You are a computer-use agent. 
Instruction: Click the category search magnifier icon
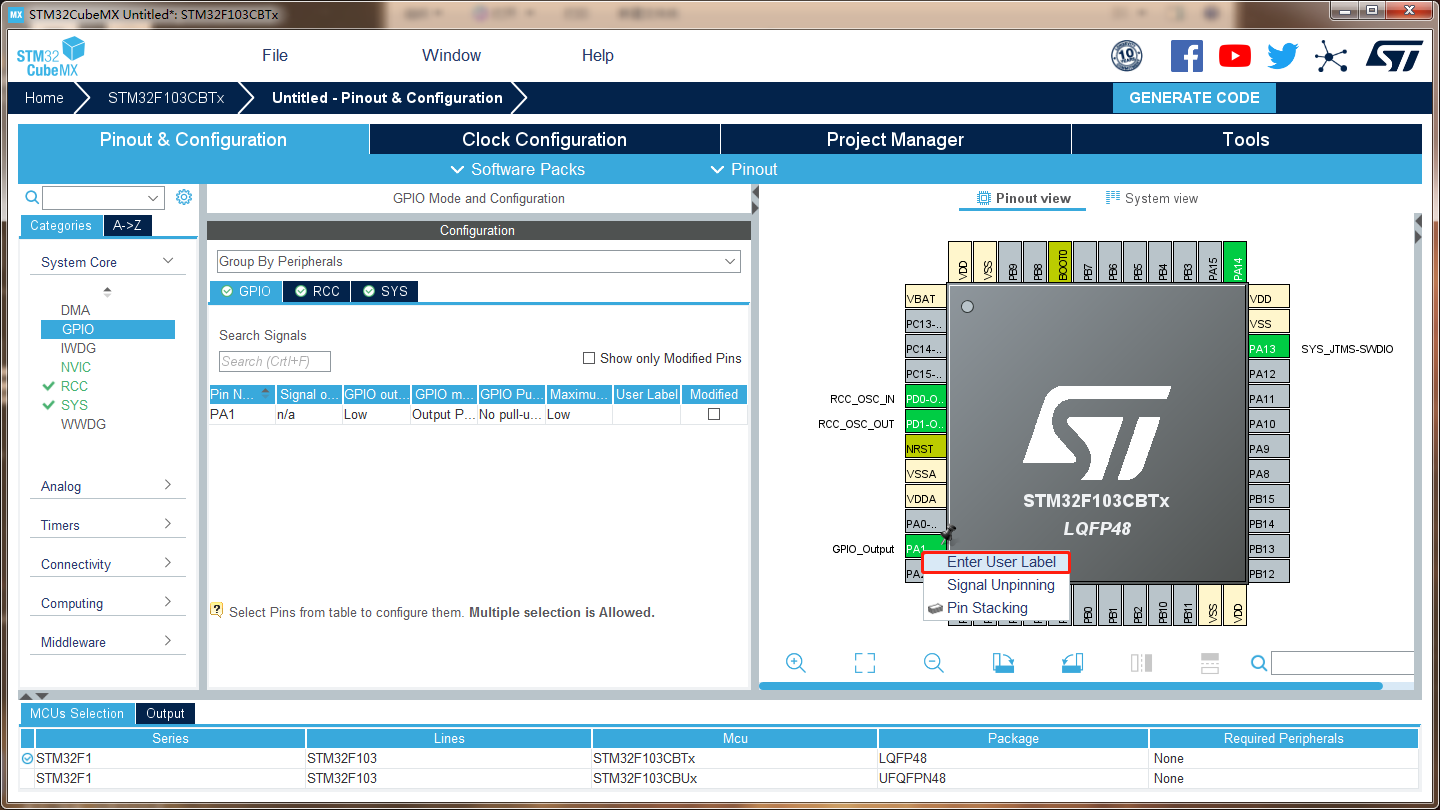coord(32,198)
